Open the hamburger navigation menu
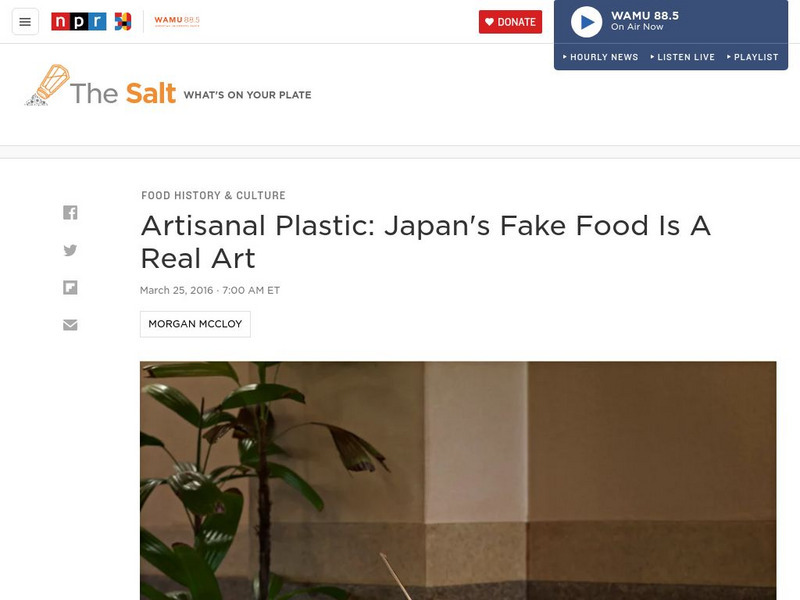This screenshot has width=800, height=600. click(x=25, y=22)
